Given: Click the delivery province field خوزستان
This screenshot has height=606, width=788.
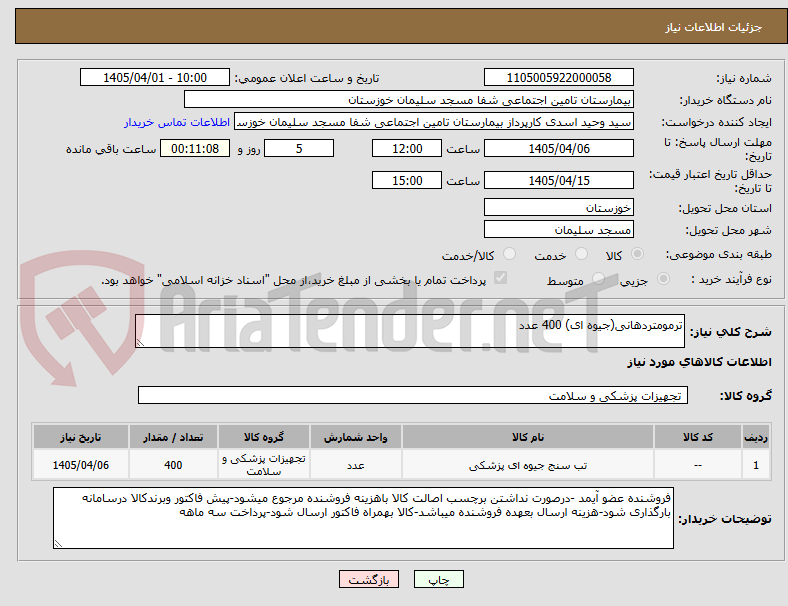Looking at the screenshot, I should 558,207.
